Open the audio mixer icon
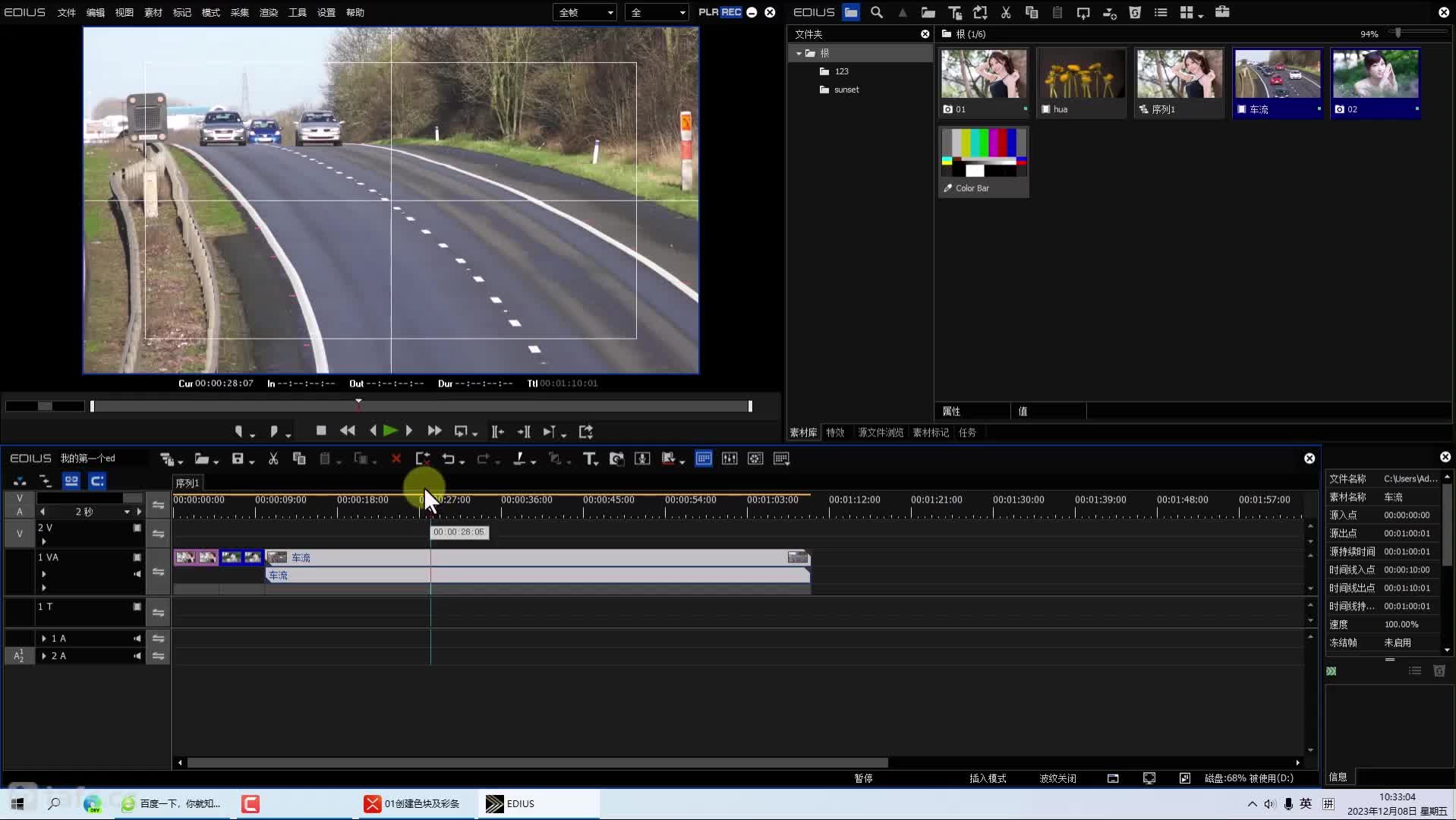1456x820 pixels. 730,459
